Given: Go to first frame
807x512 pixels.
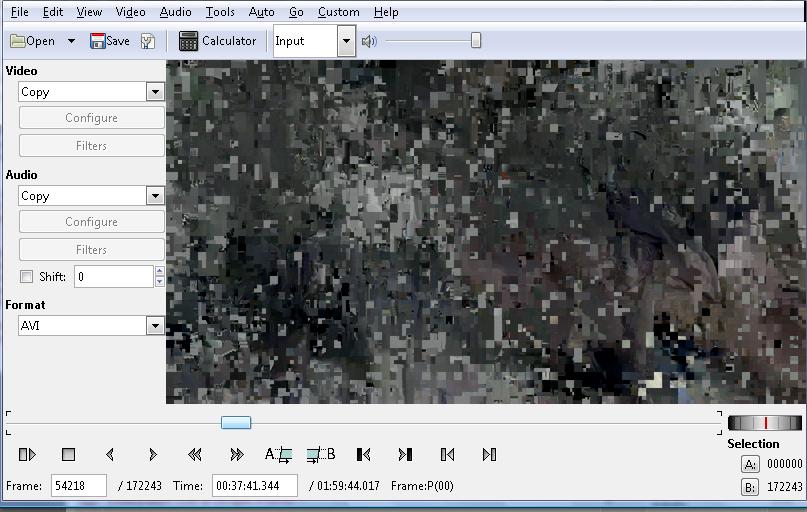Looking at the screenshot, I should 447,454.
